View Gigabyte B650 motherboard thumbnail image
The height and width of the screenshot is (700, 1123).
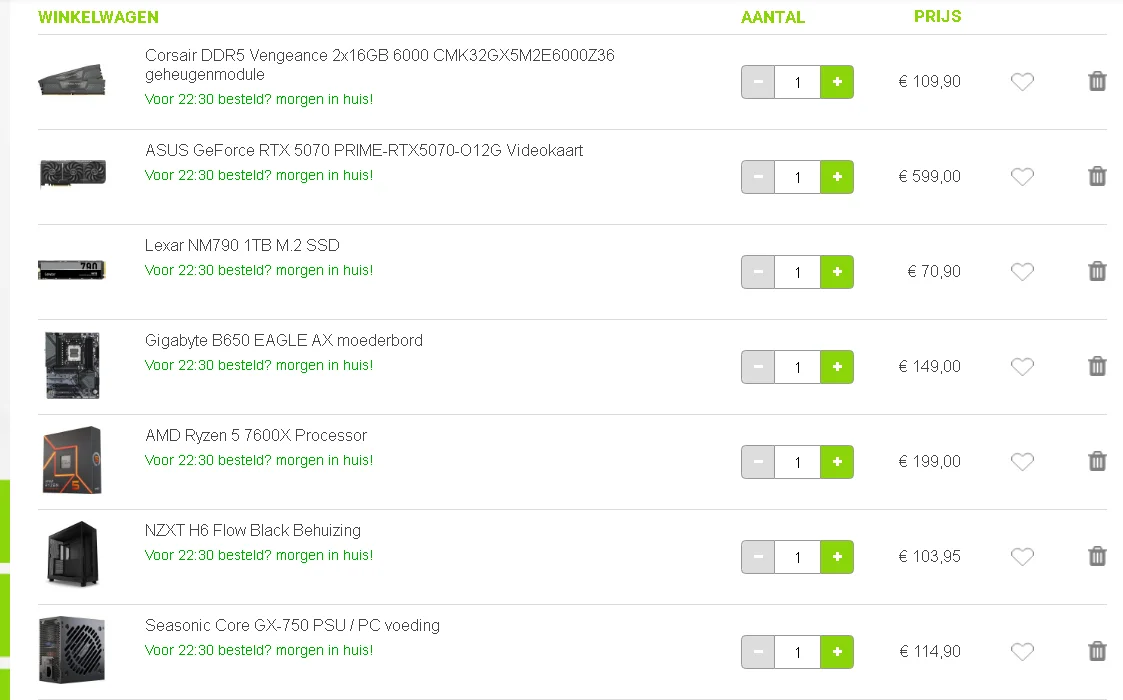[x=72, y=366]
